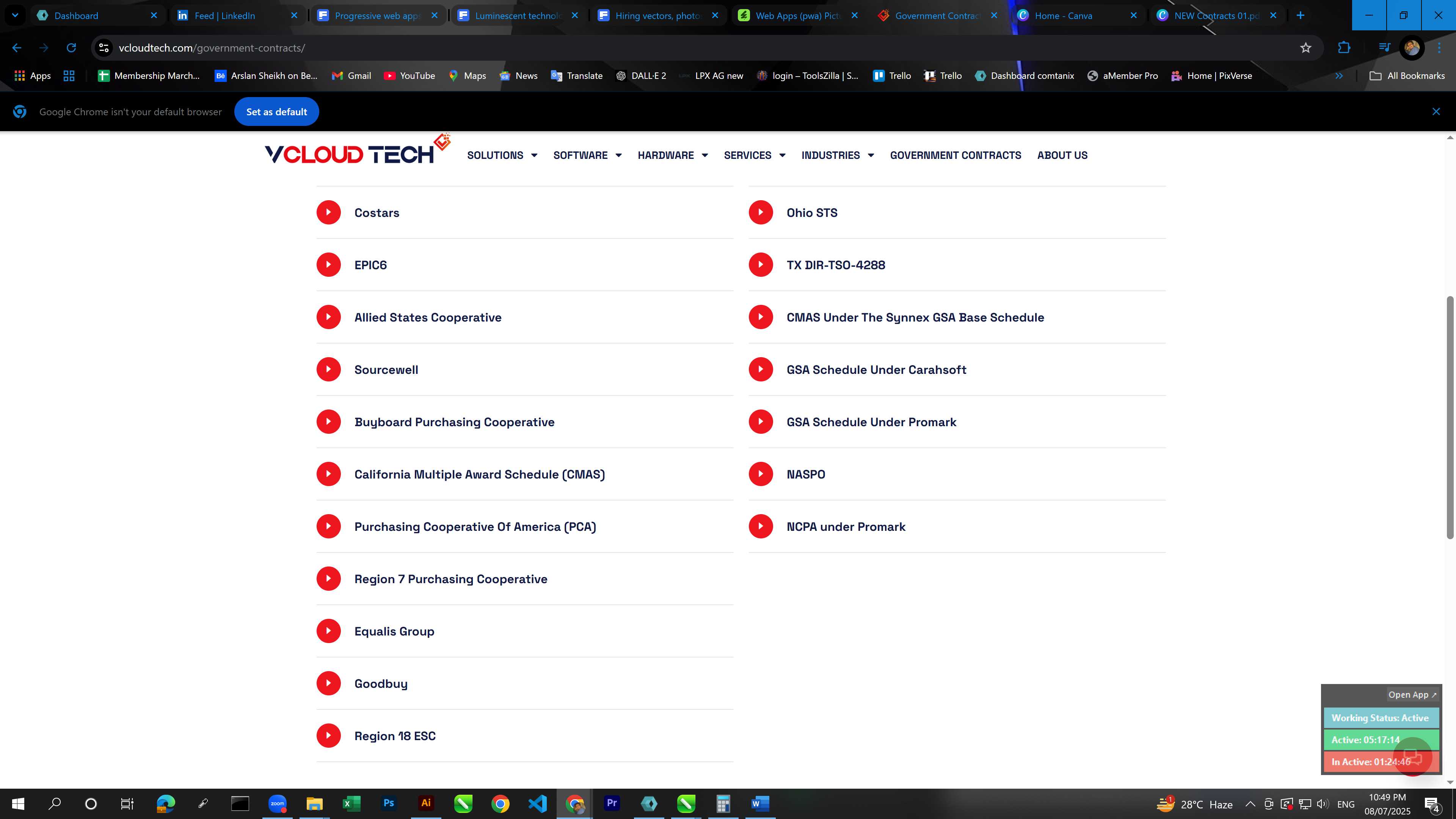
Task: Open a new browser tab
Action: (x=1300, y=15)
